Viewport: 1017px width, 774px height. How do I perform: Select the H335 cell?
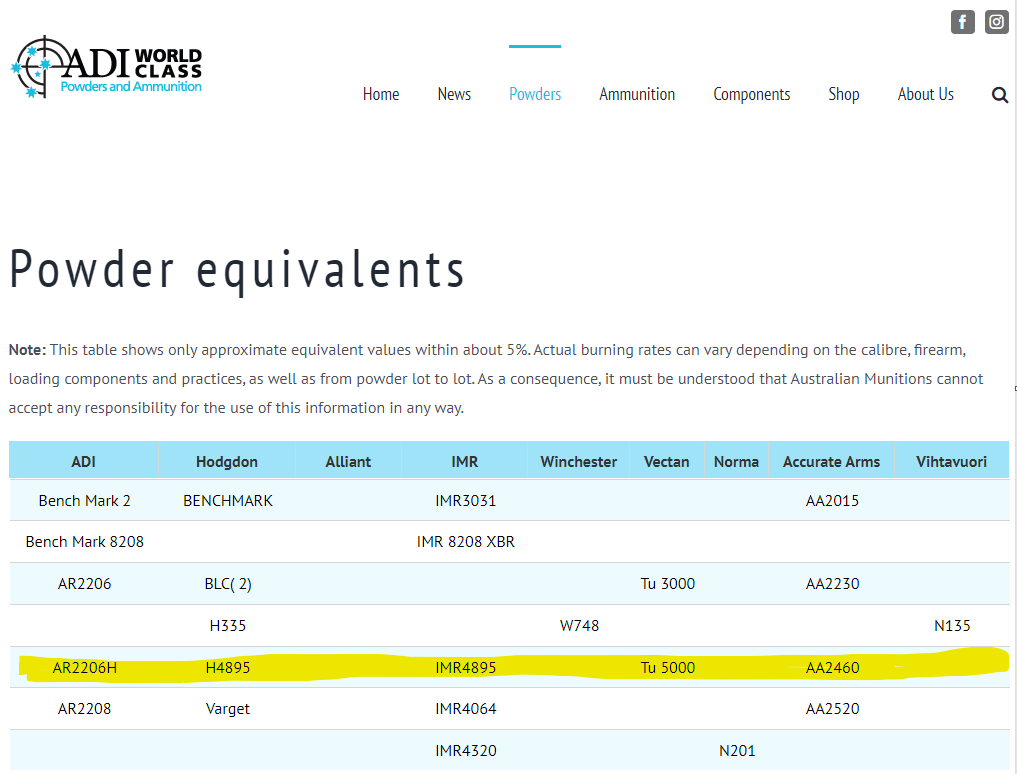pyautogui.click(x=228, y=626)
